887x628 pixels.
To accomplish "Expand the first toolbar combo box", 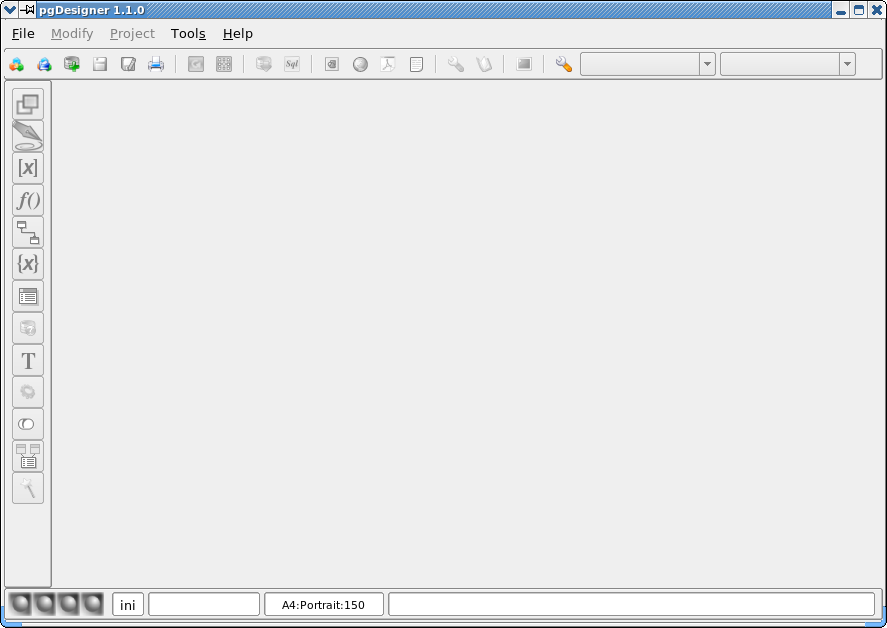I will tap(708, 64).
